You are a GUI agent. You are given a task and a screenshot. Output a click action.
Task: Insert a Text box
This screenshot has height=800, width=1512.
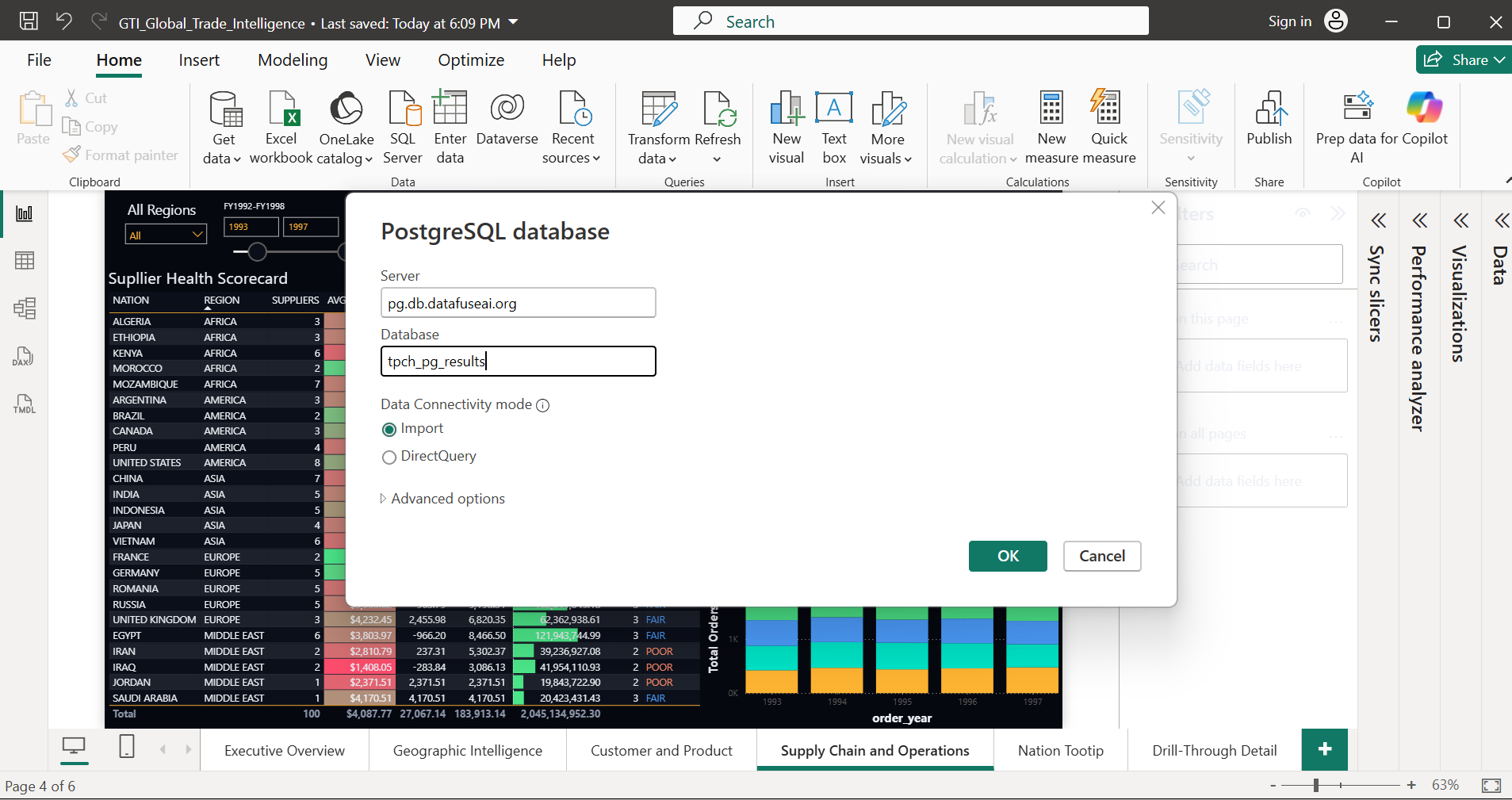pyautogui.click(x=834, y=127)
